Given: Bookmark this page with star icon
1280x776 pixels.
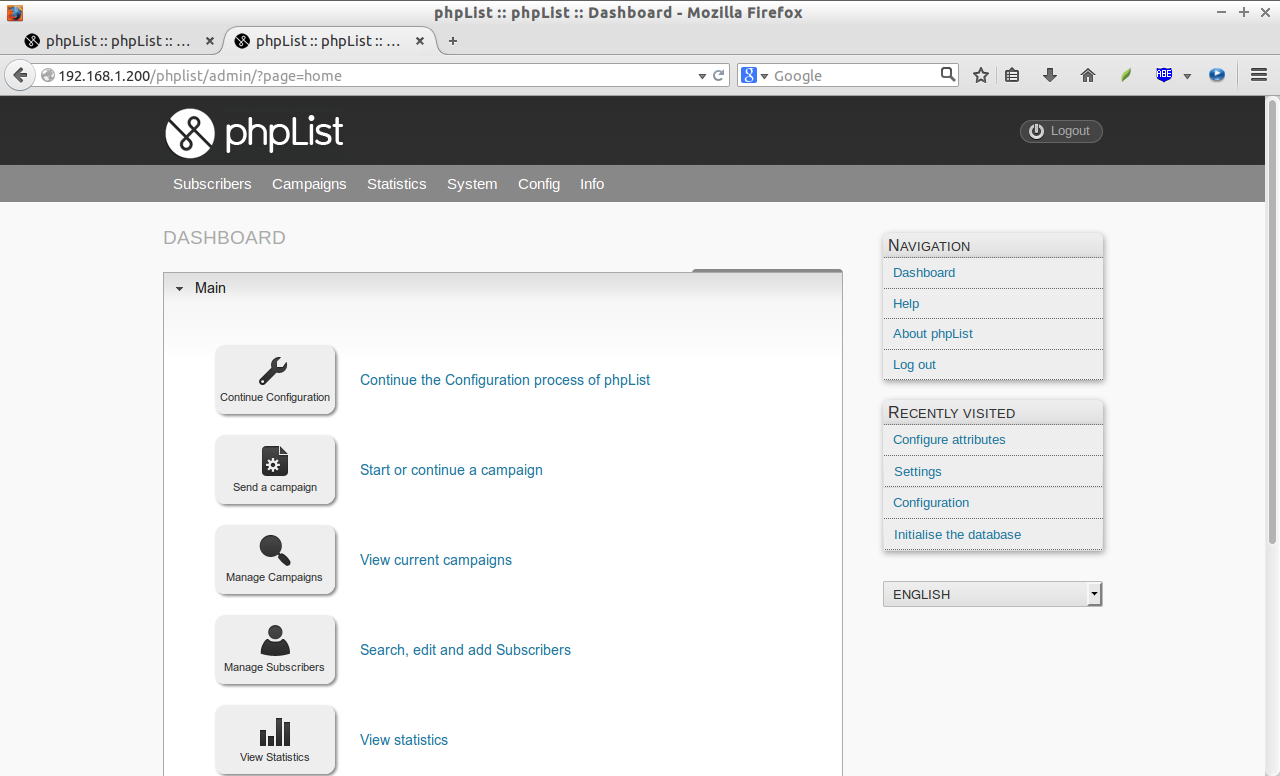Looking at the screenshot, I should tap(981, 75).
